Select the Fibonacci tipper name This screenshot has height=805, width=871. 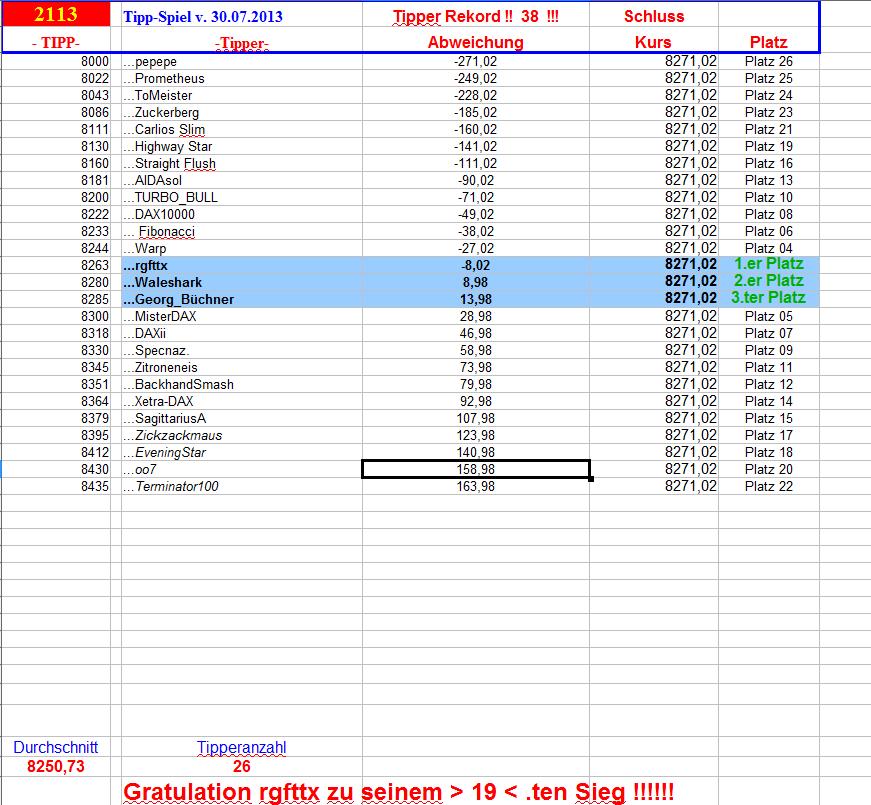click(x=160, y=231)
